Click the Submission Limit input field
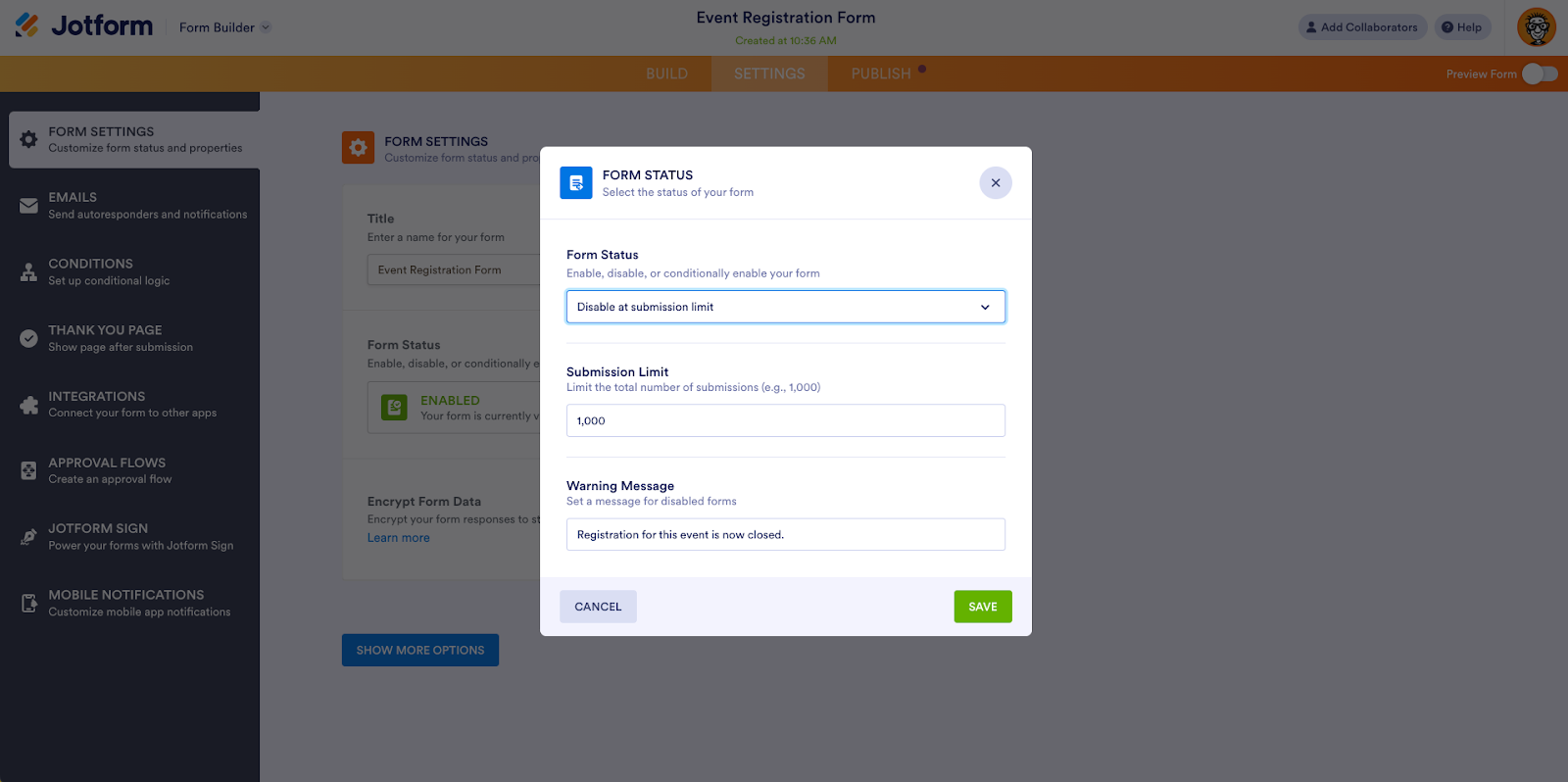 tap(786, 420)
